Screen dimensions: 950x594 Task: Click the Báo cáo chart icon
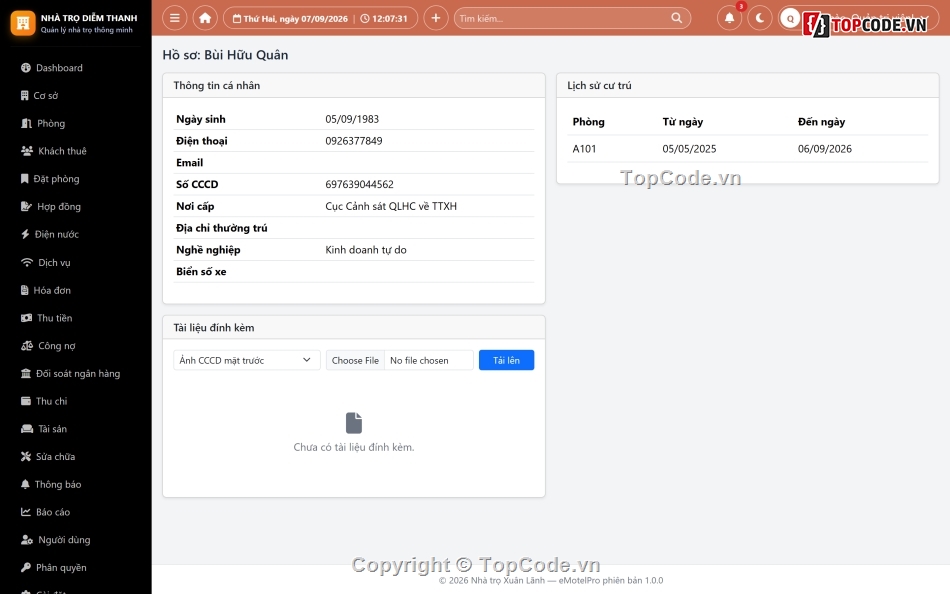tap(25, 512)
